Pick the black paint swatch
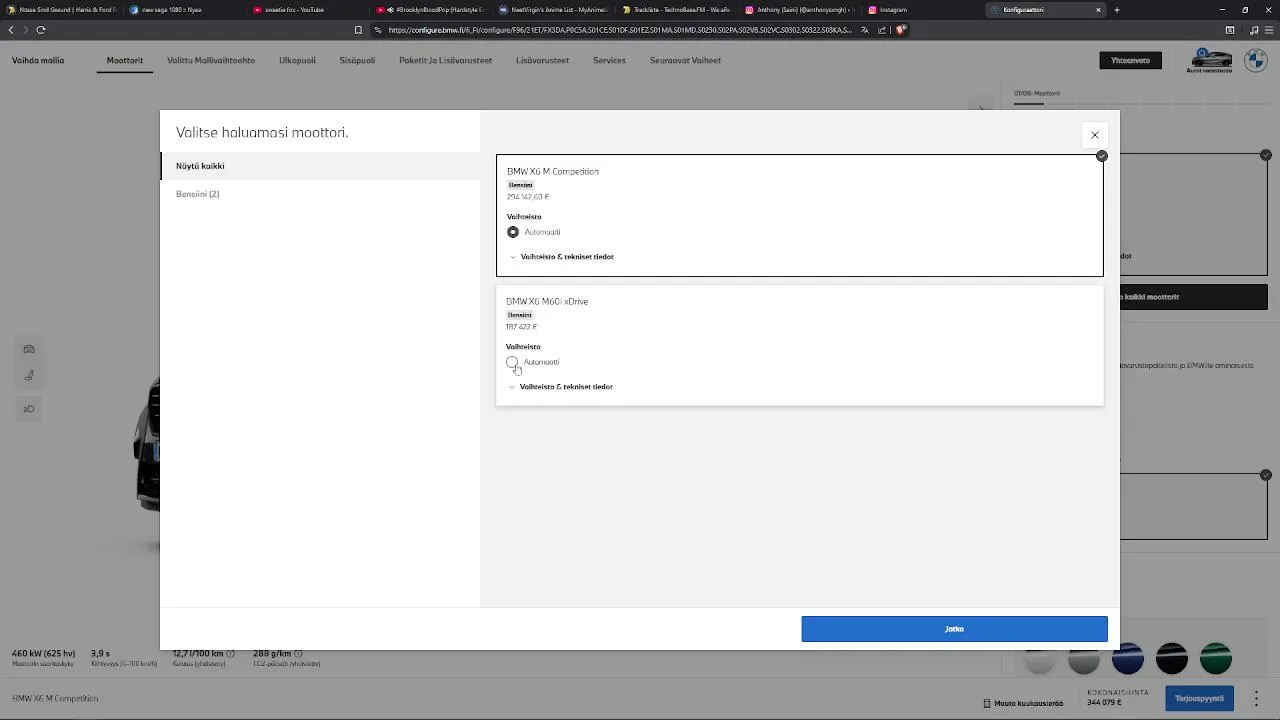The height and width of the screenshot is (720, 1280). tap(1172, 659)
